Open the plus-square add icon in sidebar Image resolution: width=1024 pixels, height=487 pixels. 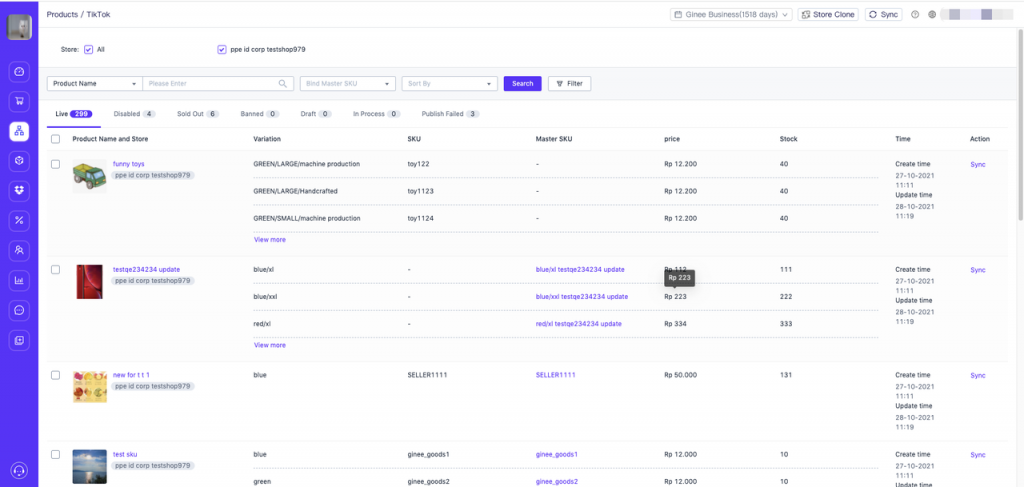click(x=19, y=340)
